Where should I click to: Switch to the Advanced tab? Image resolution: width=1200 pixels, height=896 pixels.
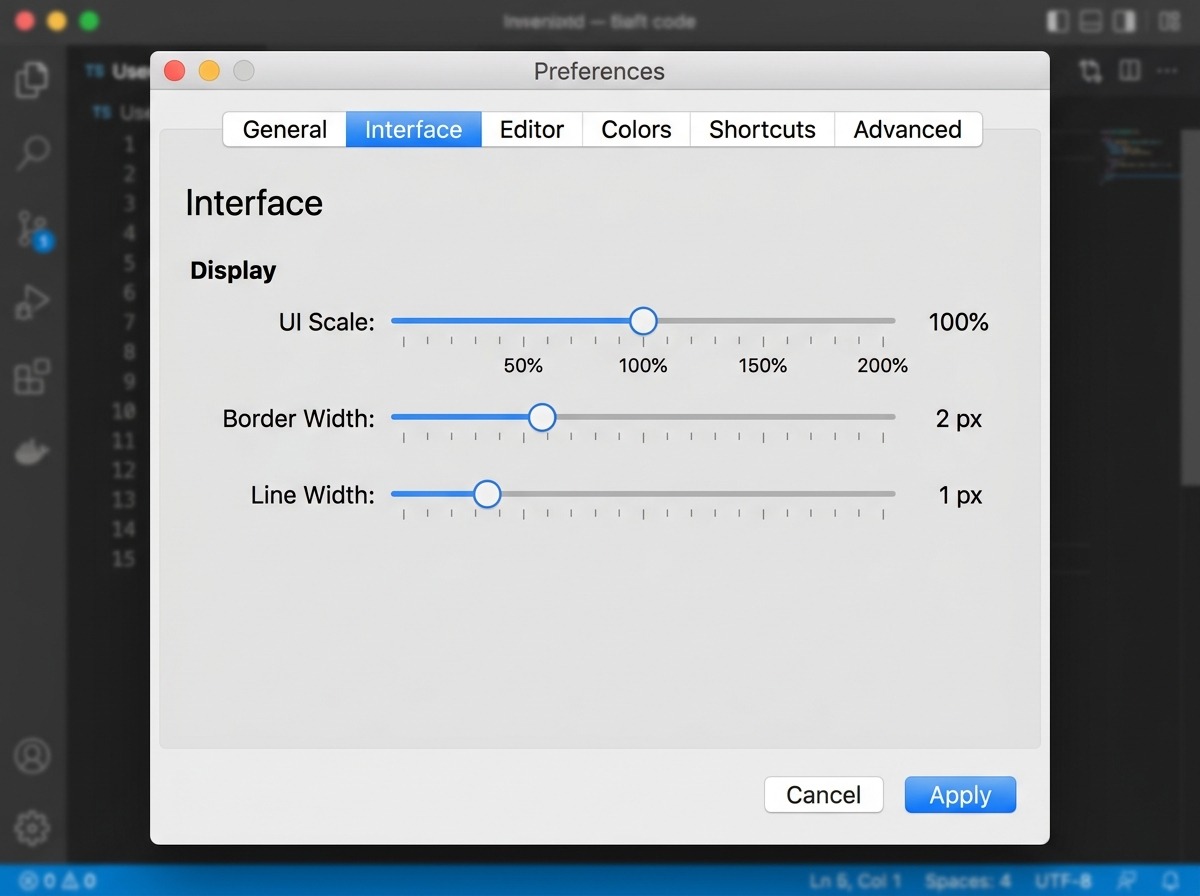(x=908, y=129)
